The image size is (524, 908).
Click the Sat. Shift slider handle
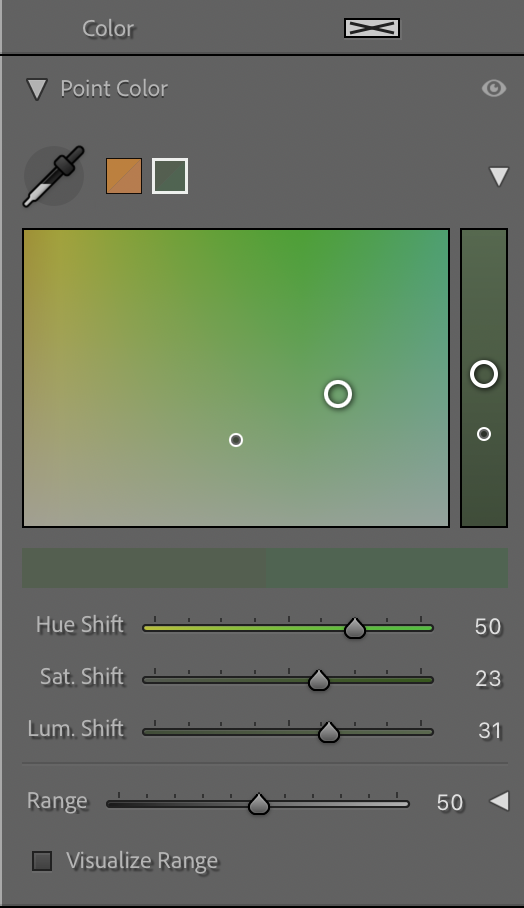(318, 680)
